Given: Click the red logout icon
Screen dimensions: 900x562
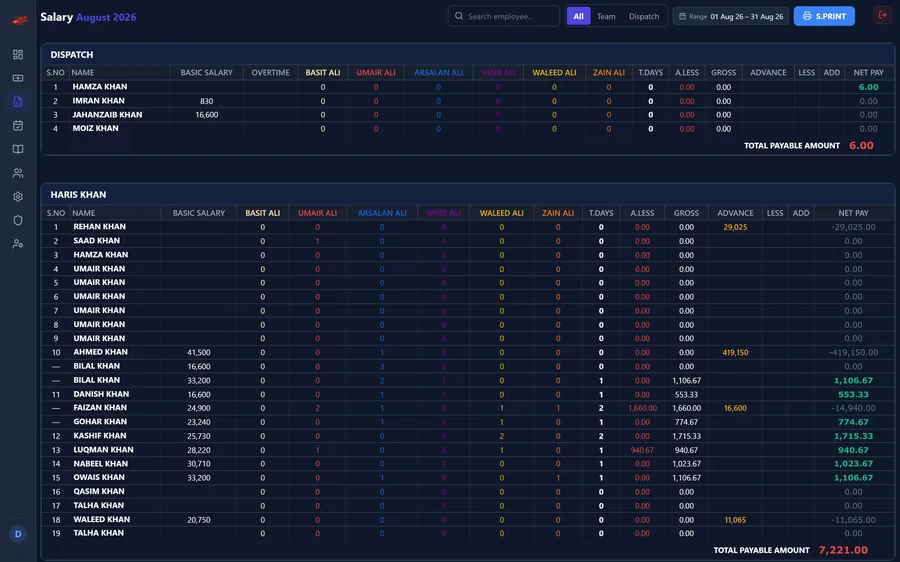Looking at the screenshot, I should [883, 15].
